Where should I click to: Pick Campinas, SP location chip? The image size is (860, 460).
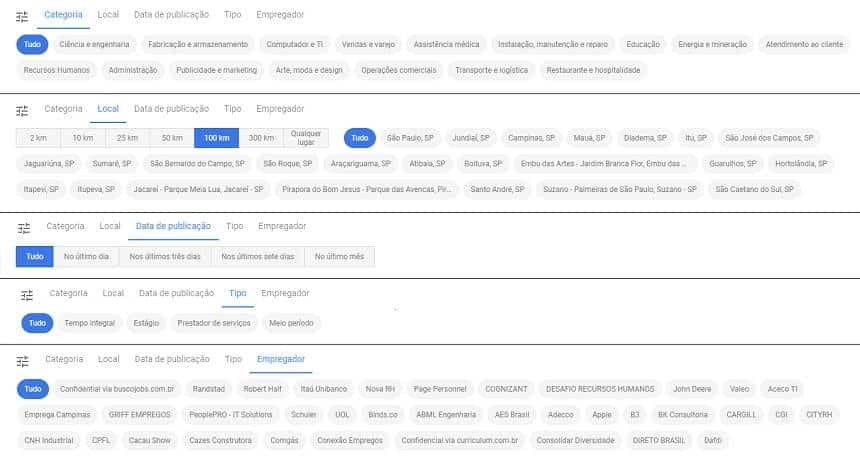coord(531,138)
